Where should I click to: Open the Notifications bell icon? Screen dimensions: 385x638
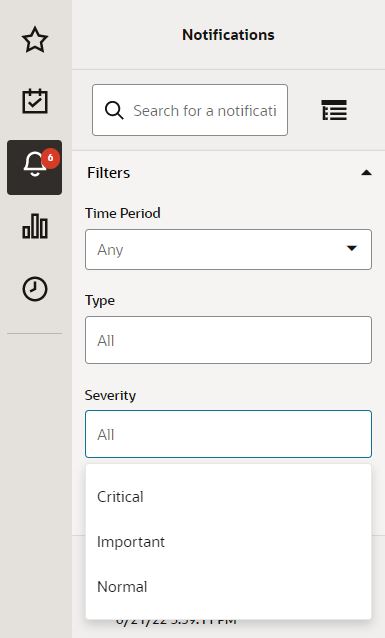click(x=35, y=168)
